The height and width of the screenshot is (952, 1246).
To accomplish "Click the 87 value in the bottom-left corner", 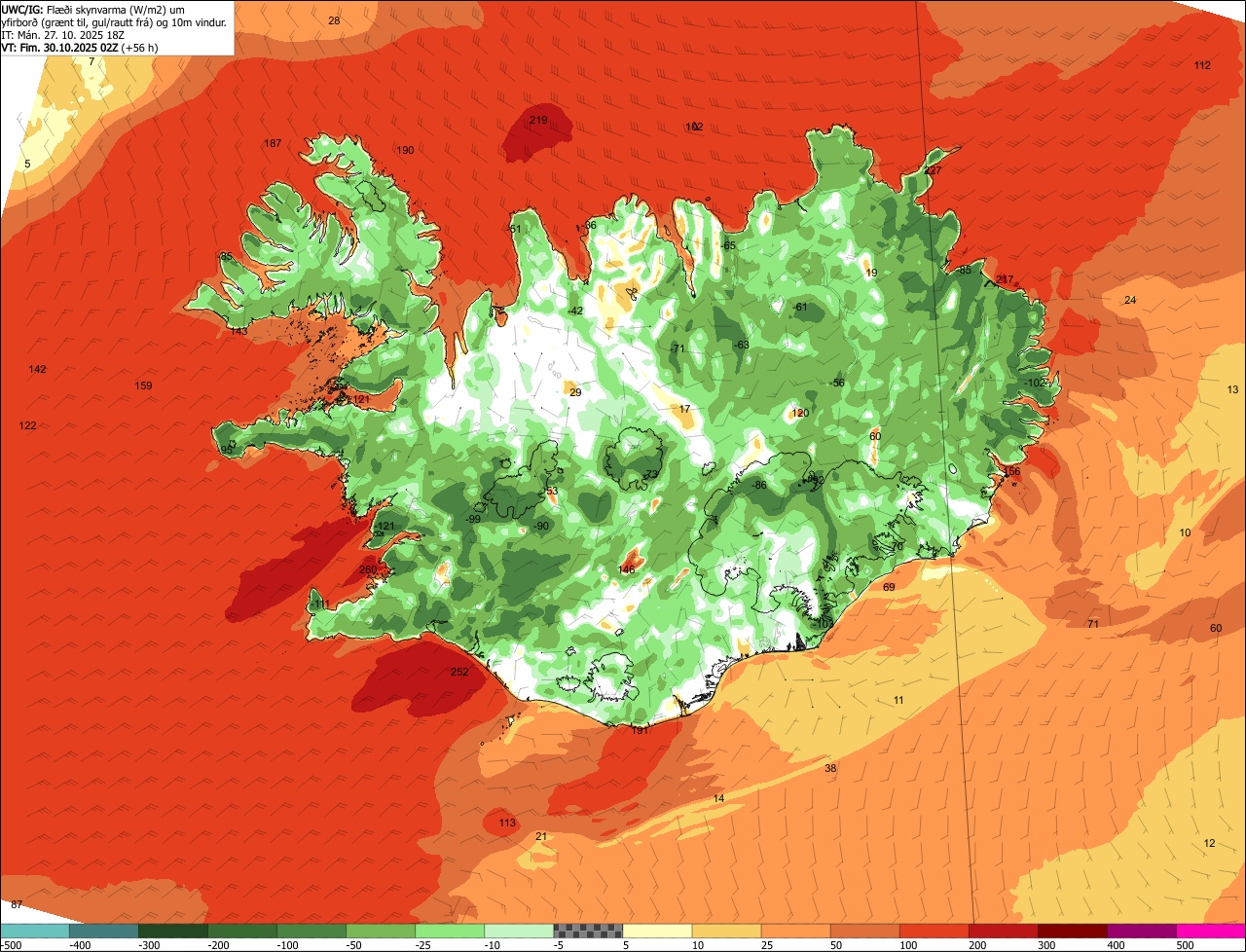I will tap(17, 906).
